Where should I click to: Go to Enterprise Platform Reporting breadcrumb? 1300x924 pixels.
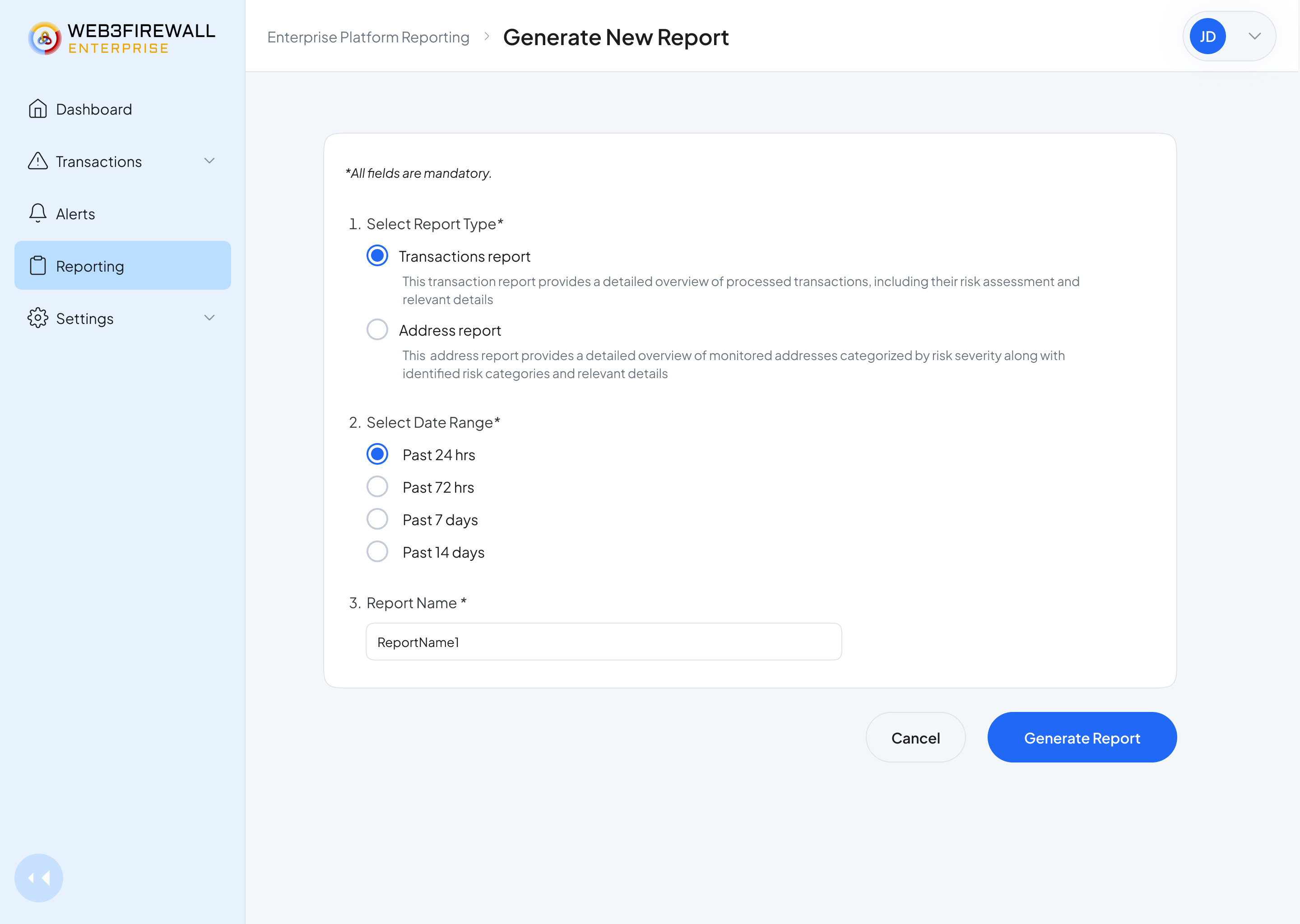coord(368,37)
